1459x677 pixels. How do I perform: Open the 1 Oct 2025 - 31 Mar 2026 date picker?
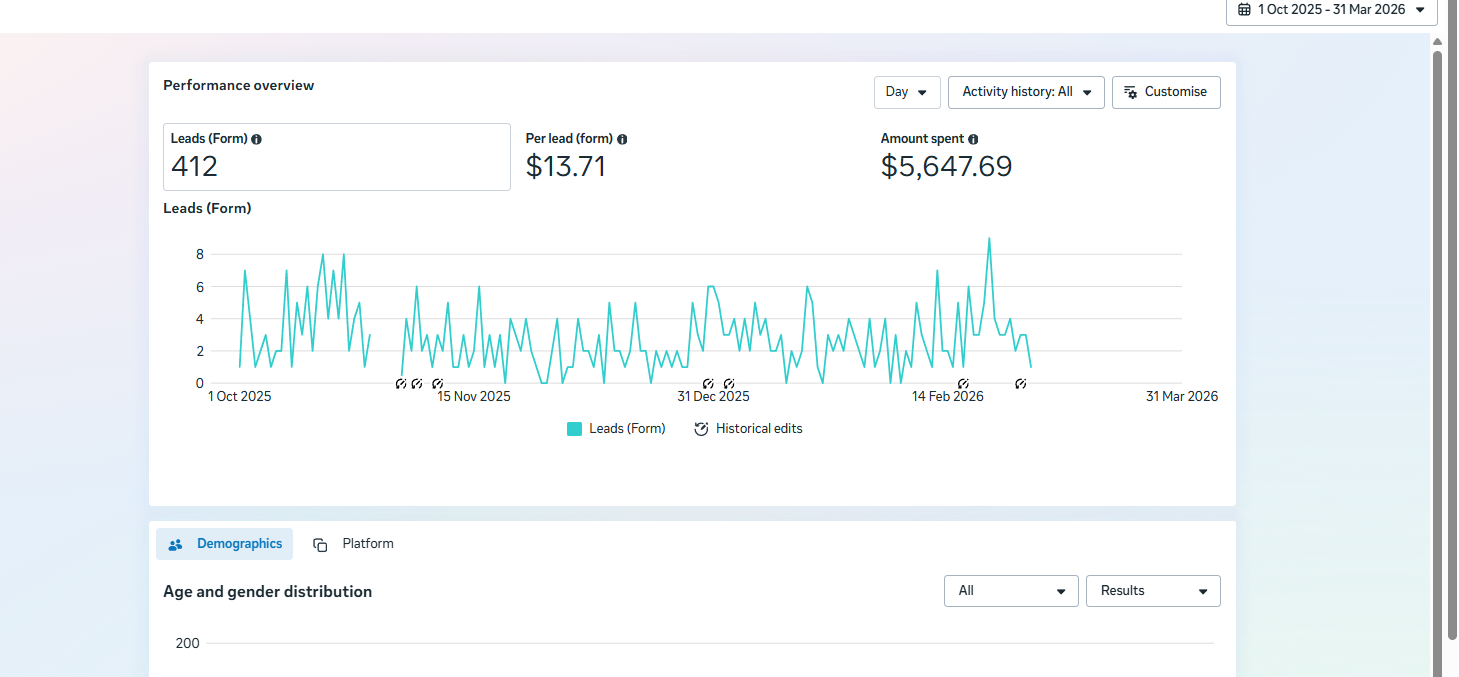[1331, 10]
